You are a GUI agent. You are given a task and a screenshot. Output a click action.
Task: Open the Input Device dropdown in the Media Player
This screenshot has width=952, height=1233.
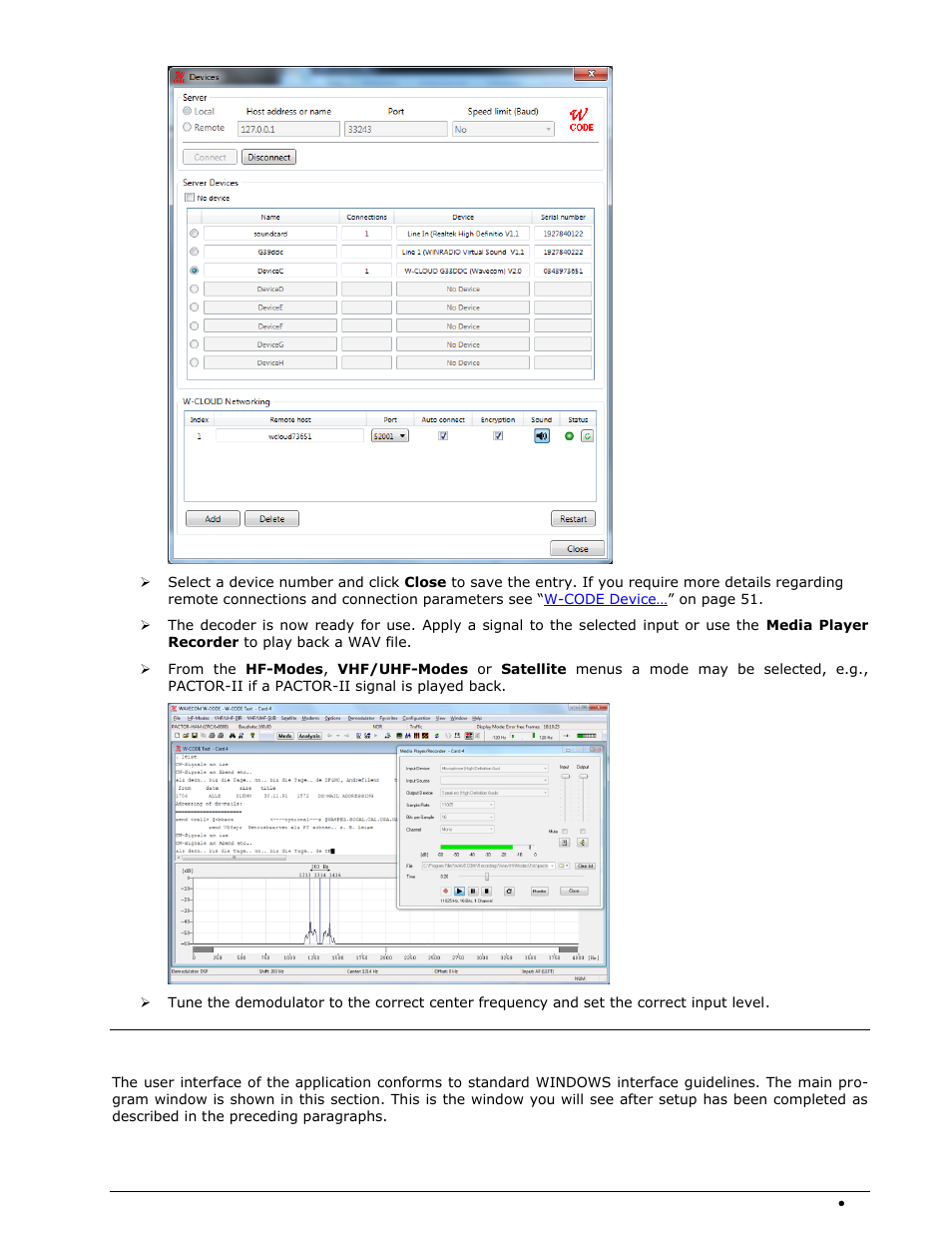pyautogui.click(x=494, y=769)
